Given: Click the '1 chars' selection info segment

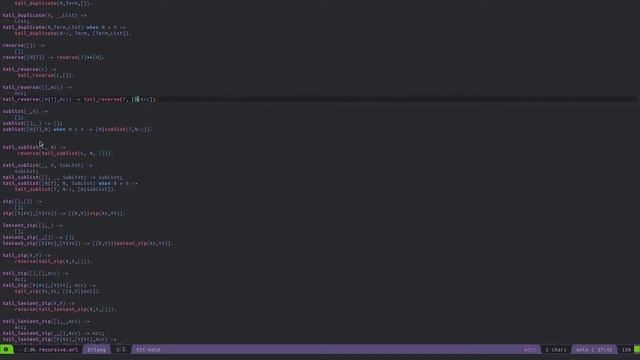Looking at the screenshot, I should [x=556, y=350].
